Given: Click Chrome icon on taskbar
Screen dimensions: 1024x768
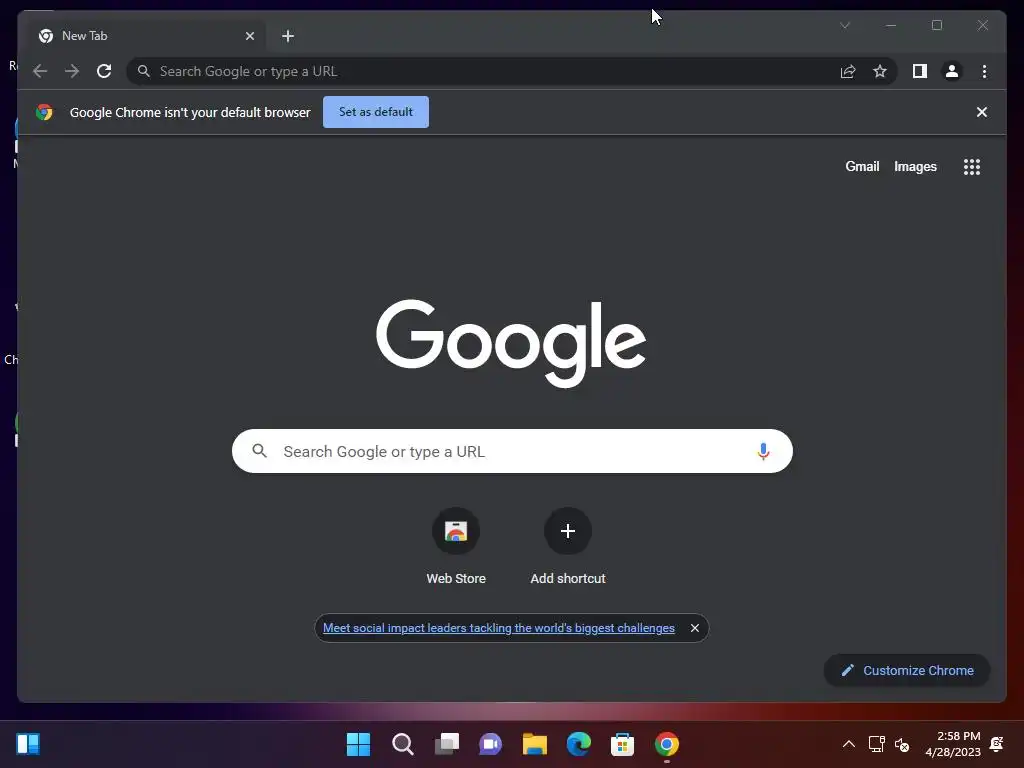Looking at the screenshot, I should [x=667, y=744].
